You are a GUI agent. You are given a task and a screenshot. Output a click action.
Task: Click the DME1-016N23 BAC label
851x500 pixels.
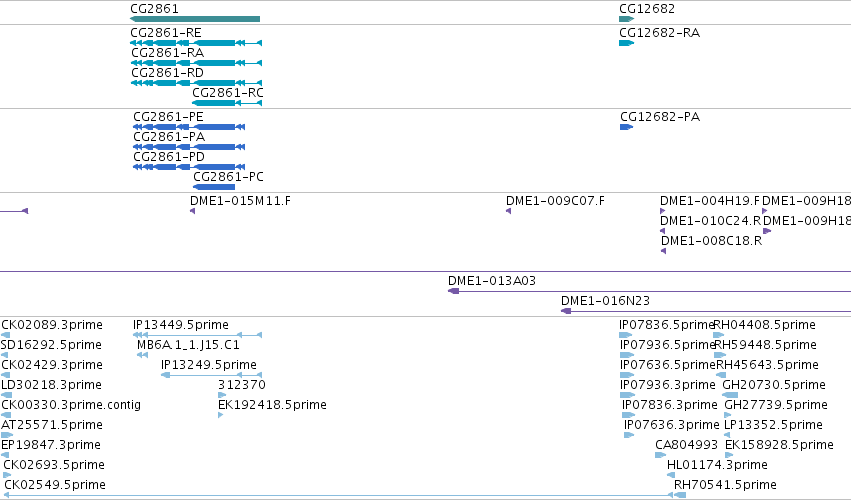pos(605,301)
